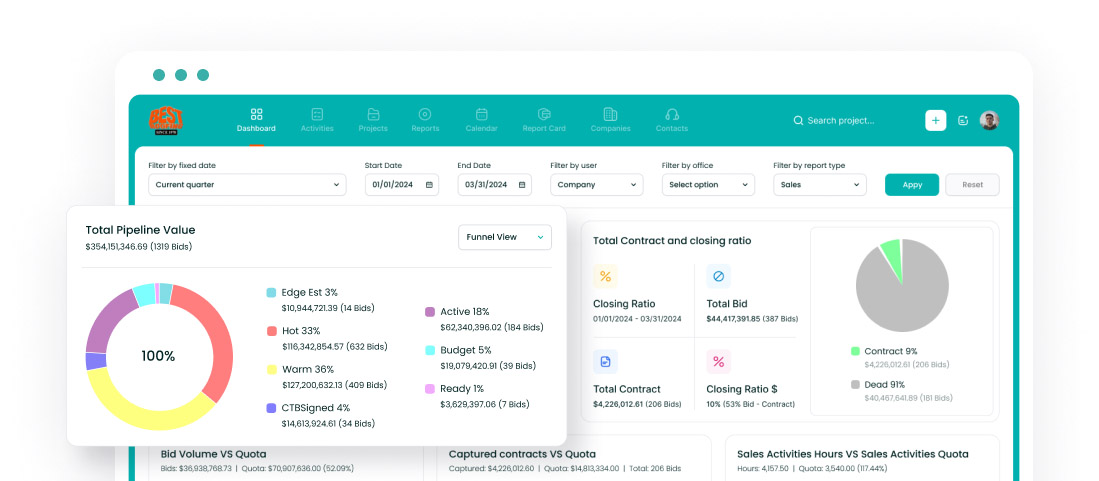1099x481 pixels.
Task: Click the Reset filter button
Action: tap(972, 185)
